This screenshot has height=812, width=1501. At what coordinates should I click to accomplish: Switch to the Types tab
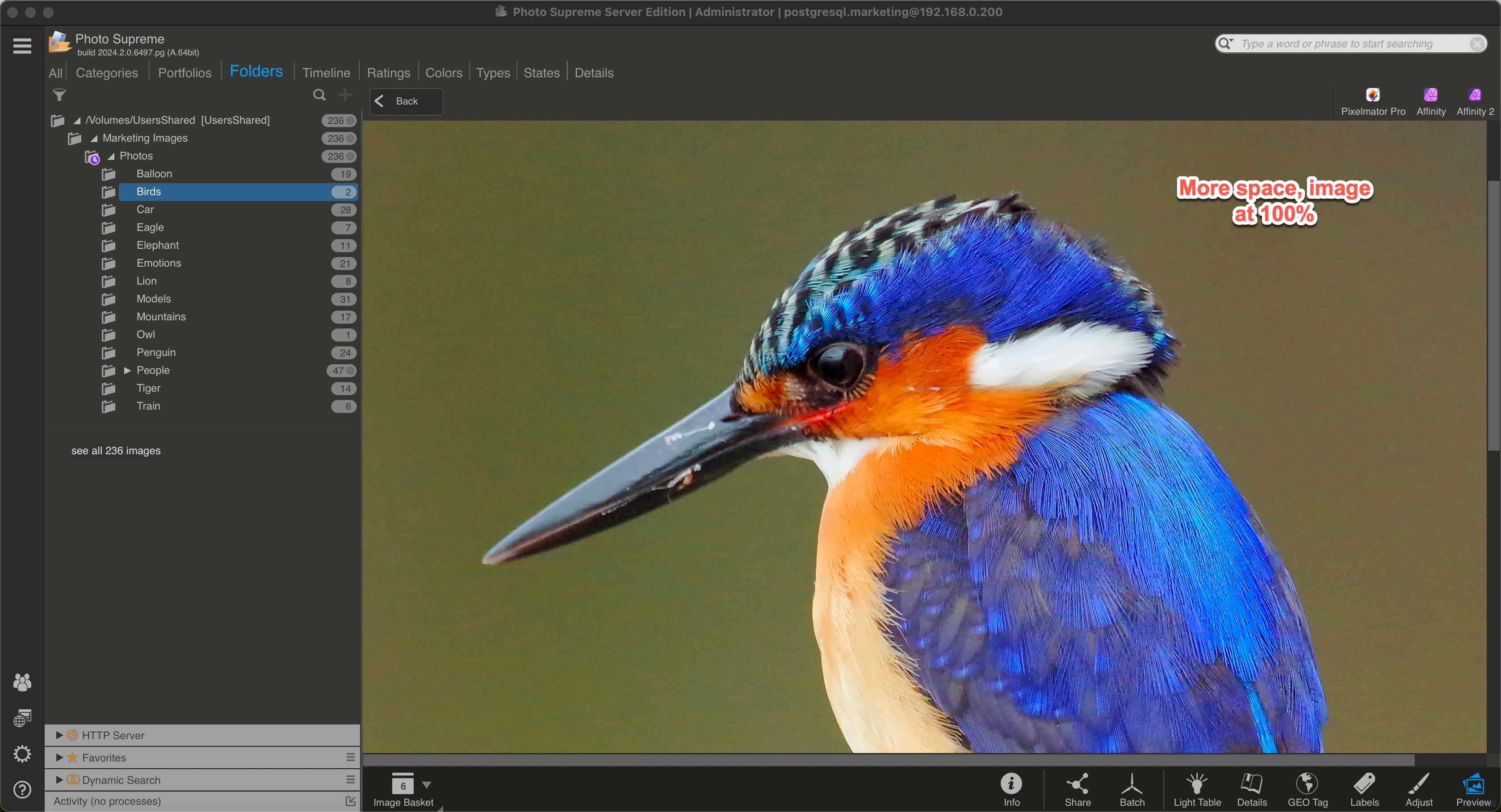coord(493,73)
